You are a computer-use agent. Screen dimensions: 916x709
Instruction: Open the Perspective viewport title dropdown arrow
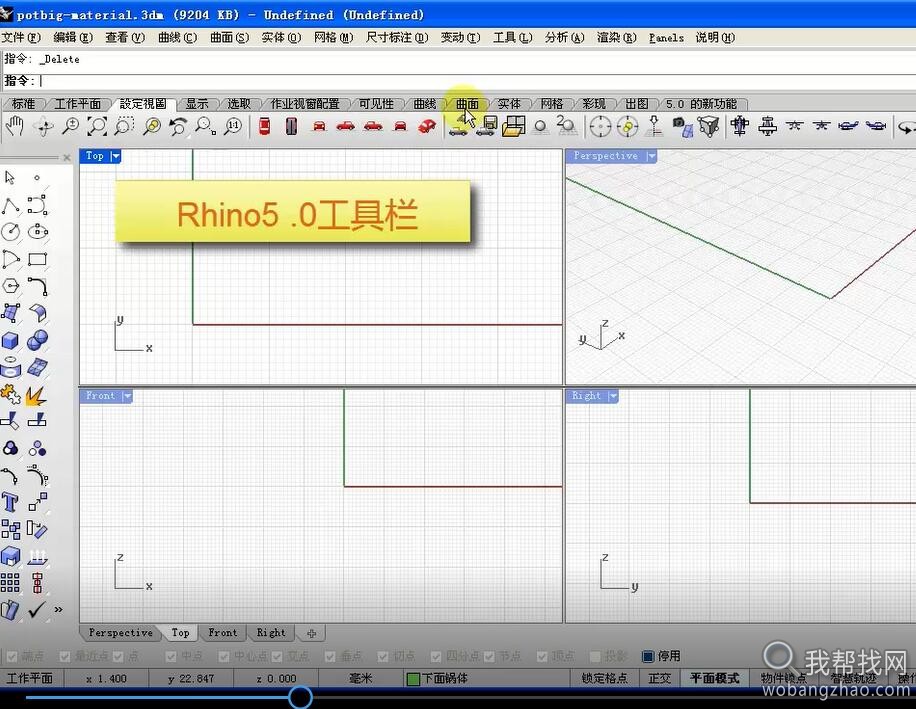(651, 156)
